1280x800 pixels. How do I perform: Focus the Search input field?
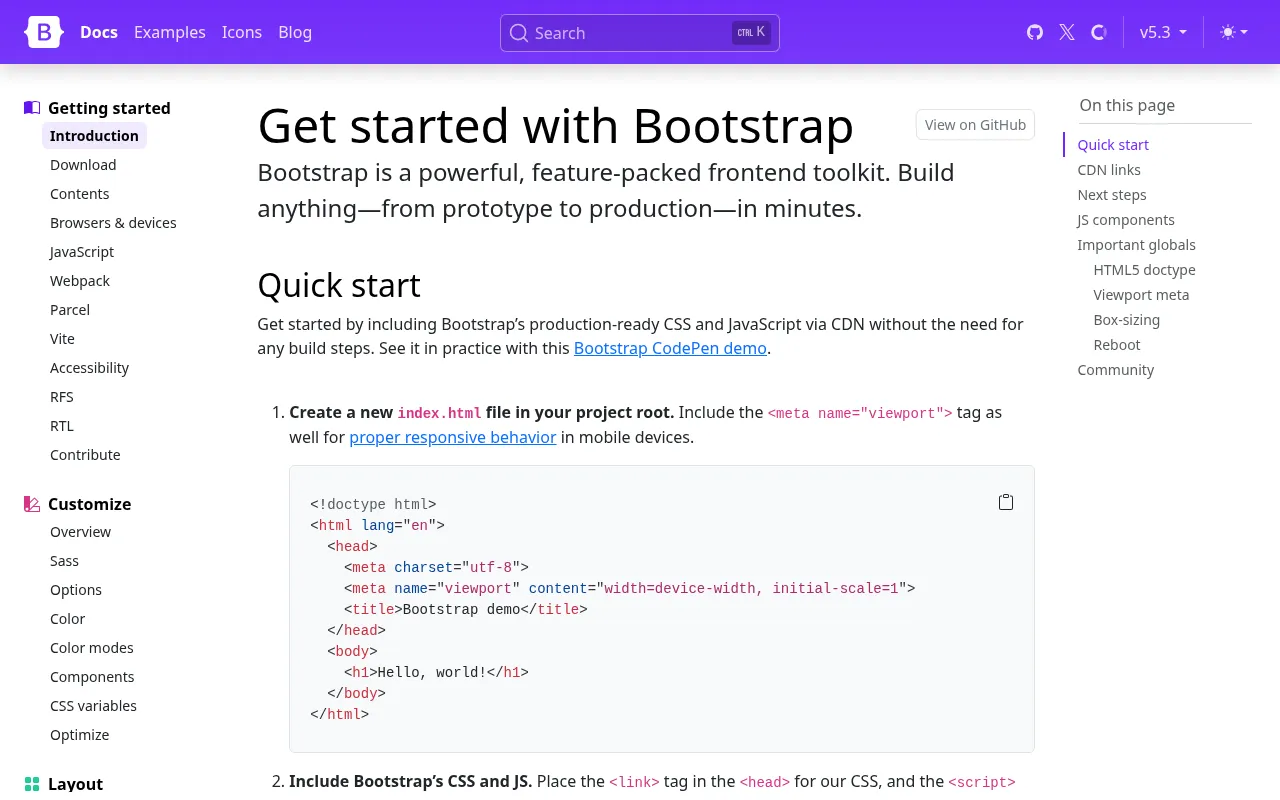coord(640,33)
